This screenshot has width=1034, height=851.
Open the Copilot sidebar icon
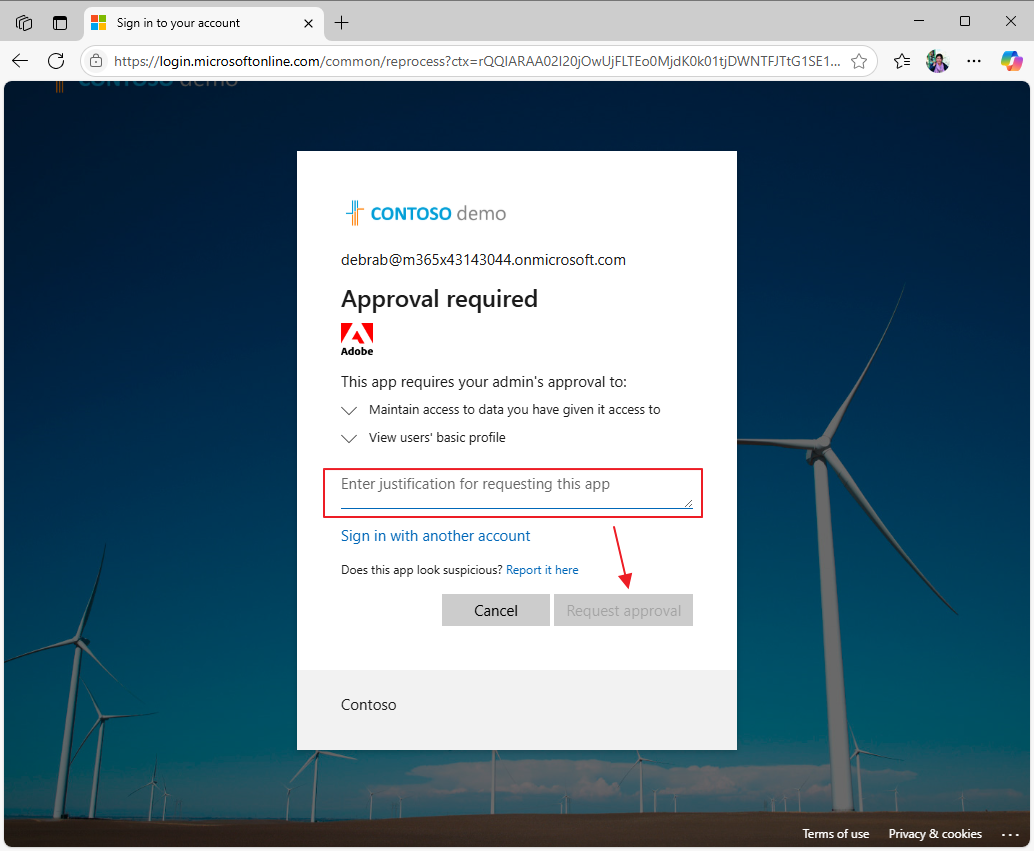pyautogui.click(x=1011, y=61)
